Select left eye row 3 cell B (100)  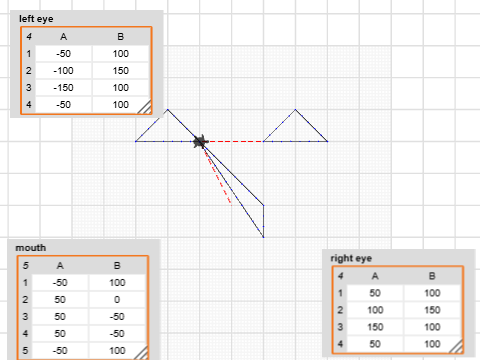(x=121, y=88)
